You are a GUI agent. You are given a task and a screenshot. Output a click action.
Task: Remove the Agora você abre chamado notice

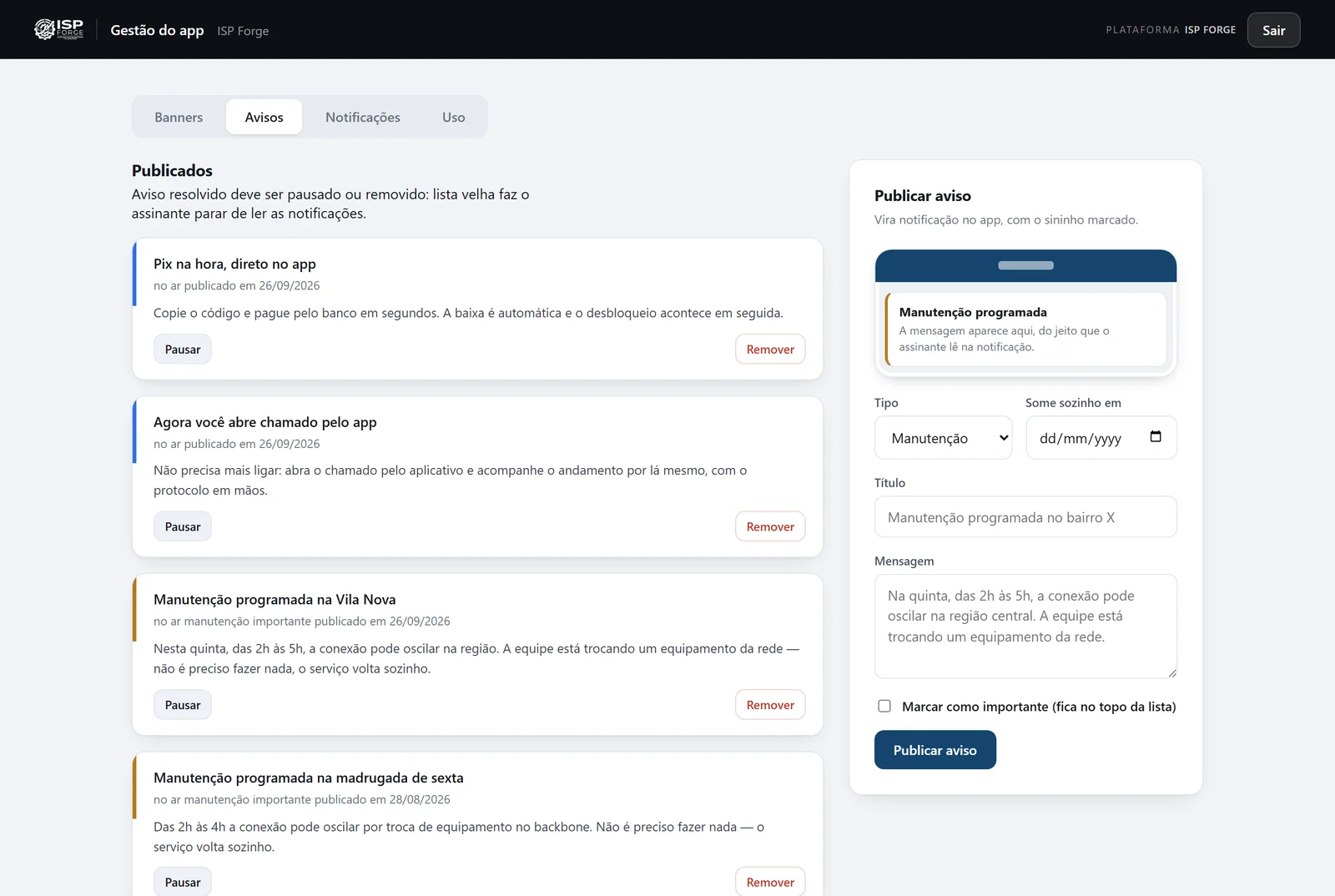pyautogui.click(x=770, y=526)
